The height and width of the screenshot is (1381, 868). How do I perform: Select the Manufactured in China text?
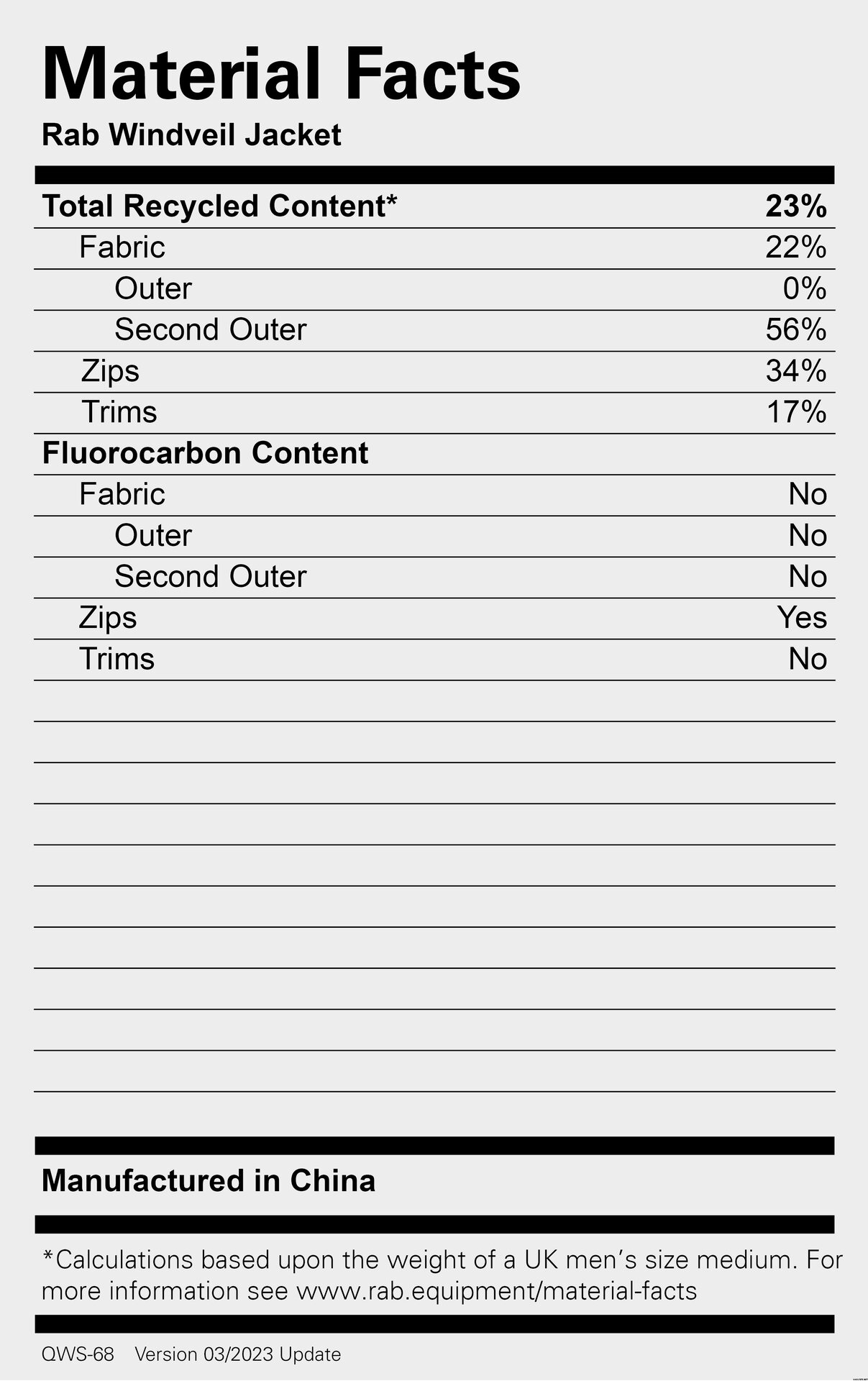coord(209,1181)
